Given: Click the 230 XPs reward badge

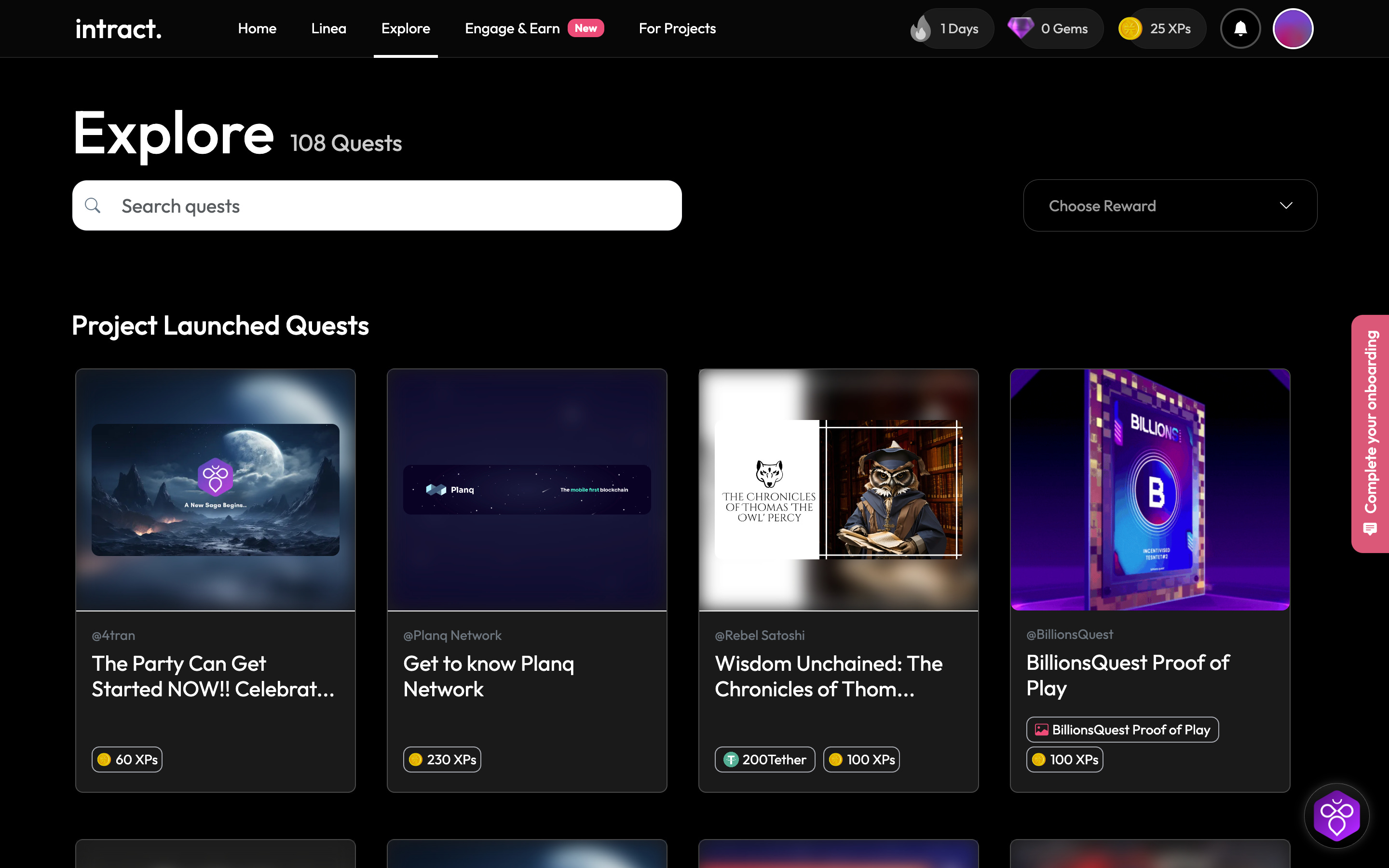Looking at the screenshot, I should [x=442, y=759].
